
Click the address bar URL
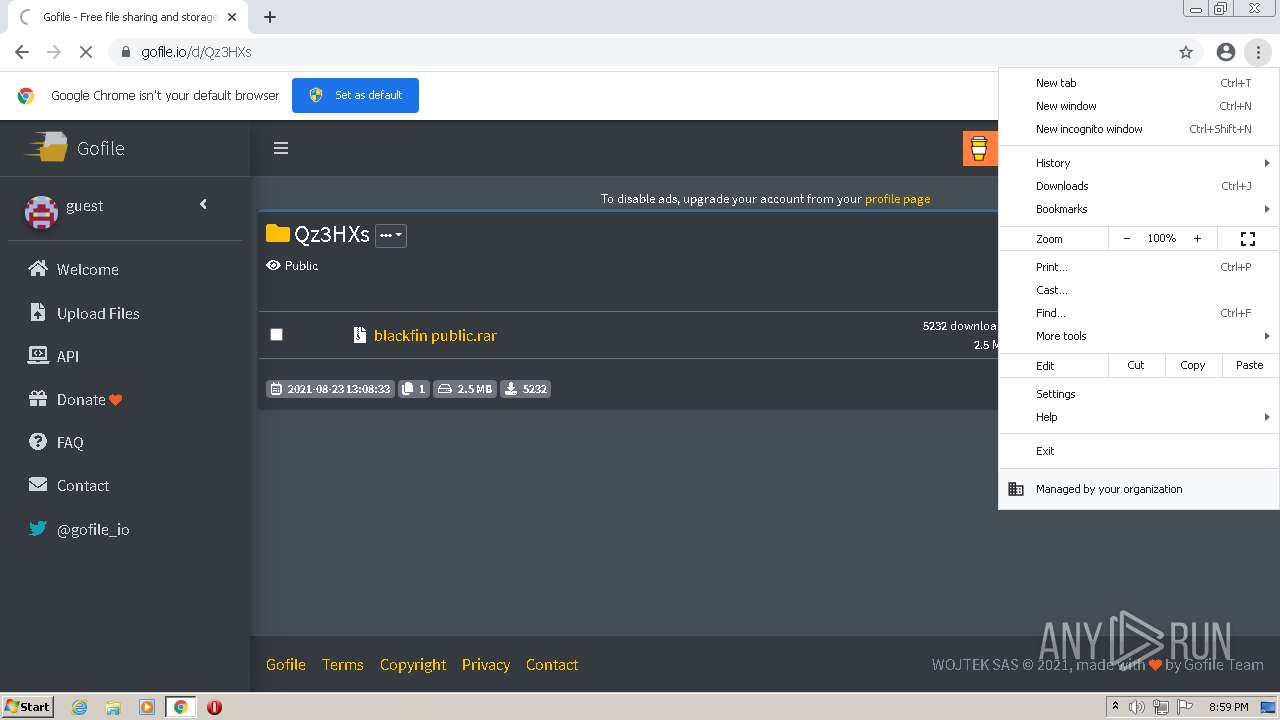[196, 52]
